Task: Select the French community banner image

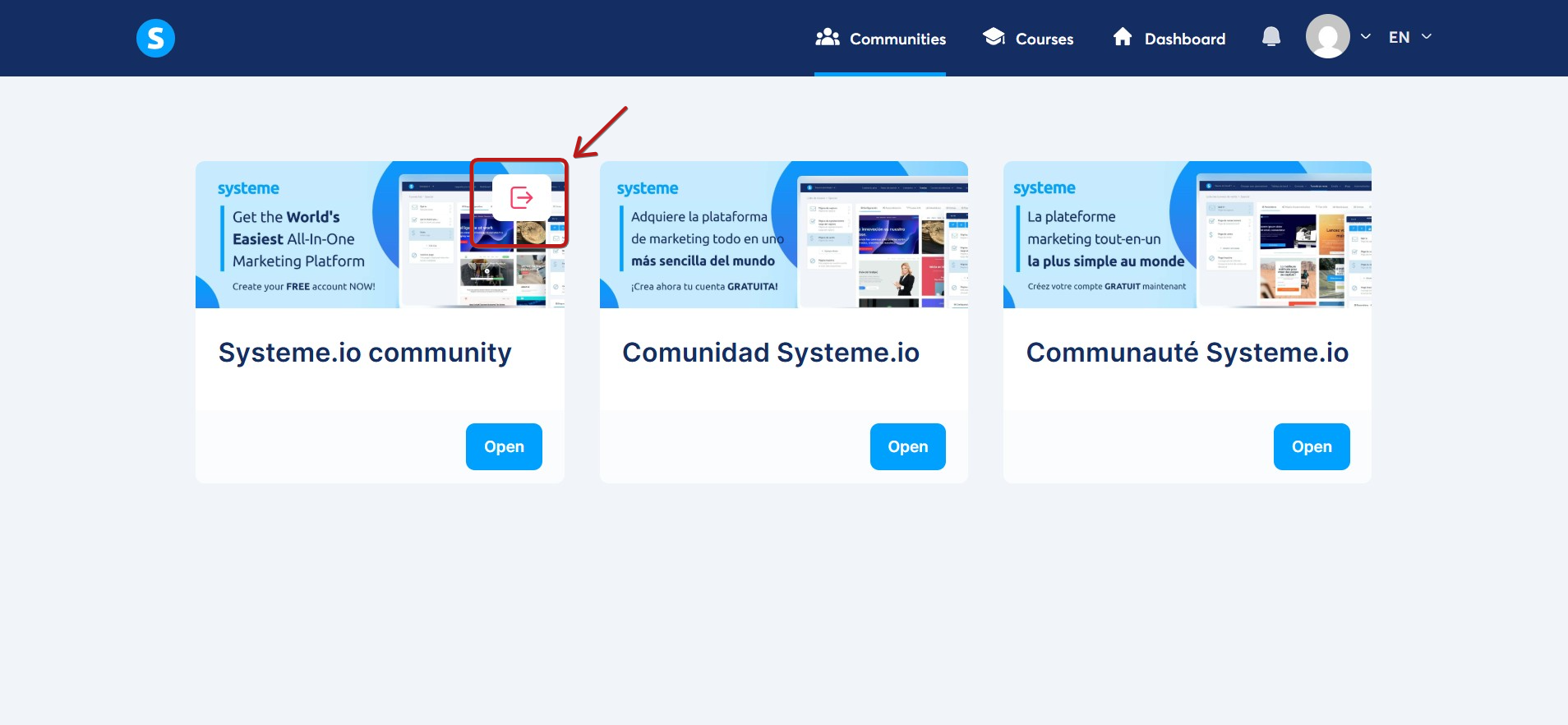Action: point(1188,235)
